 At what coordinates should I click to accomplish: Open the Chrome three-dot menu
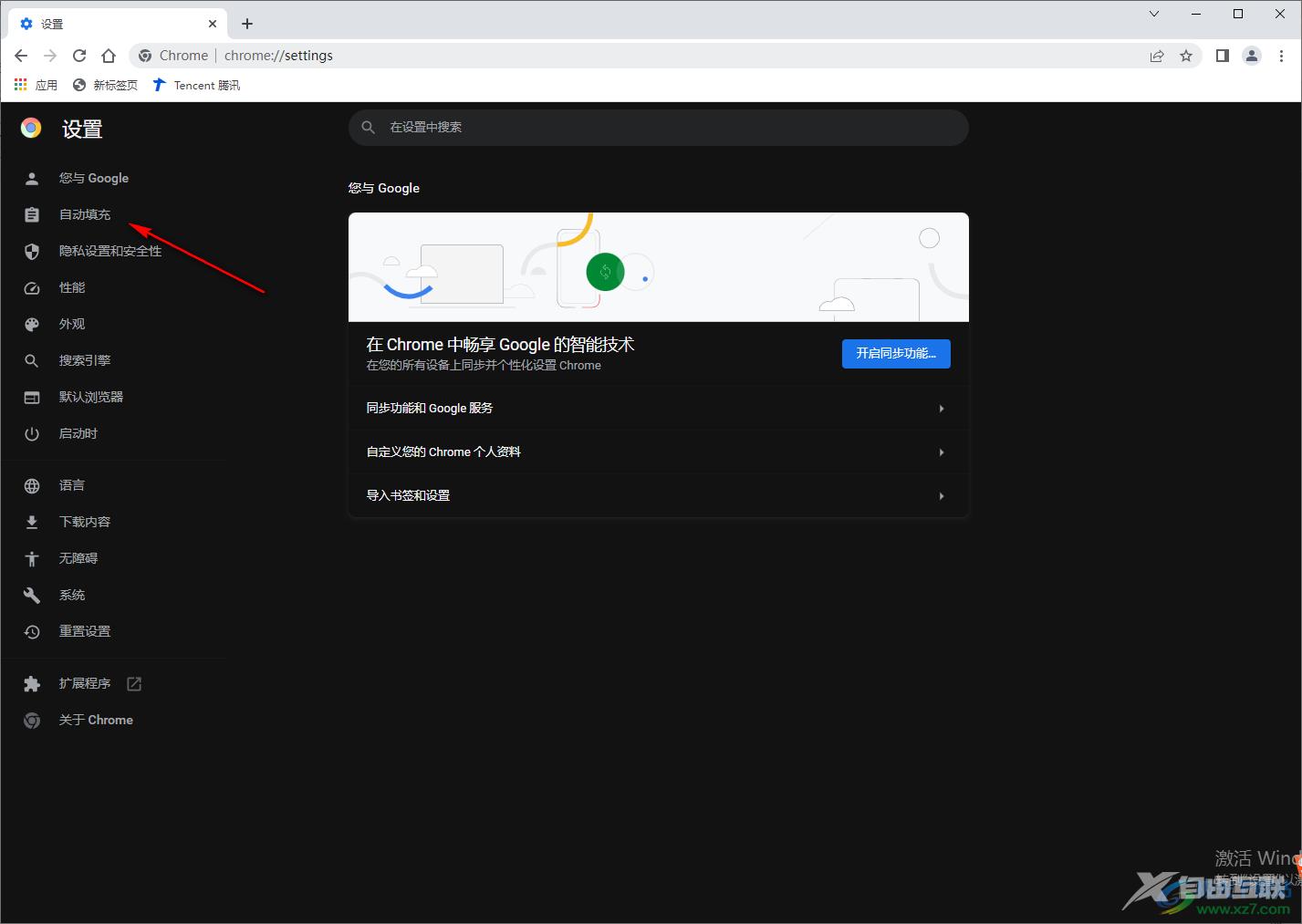(x=1281, y=56)
